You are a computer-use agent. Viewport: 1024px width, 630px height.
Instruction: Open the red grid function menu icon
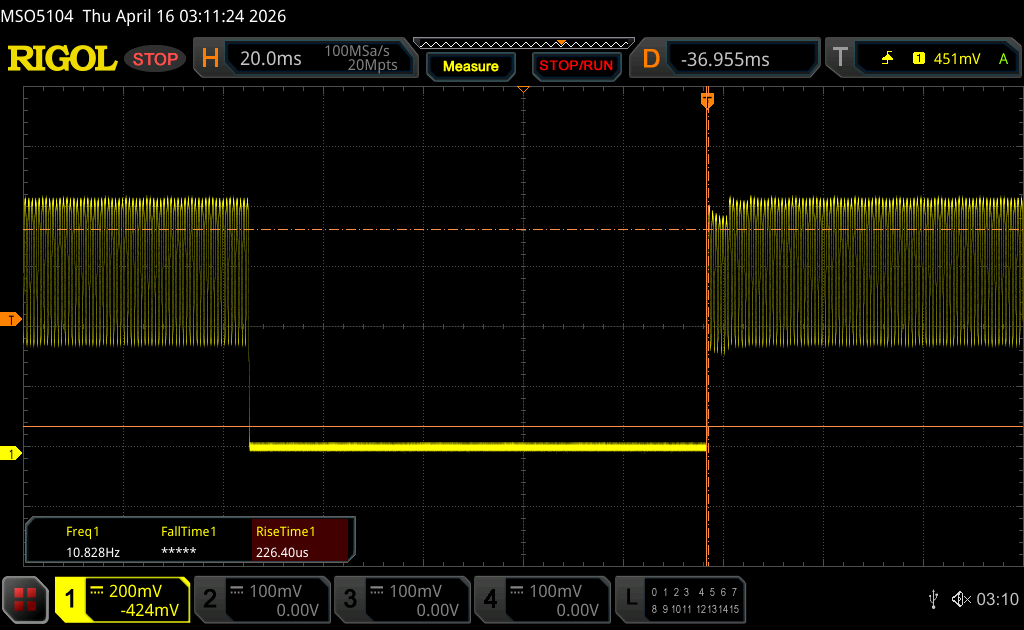25,599
